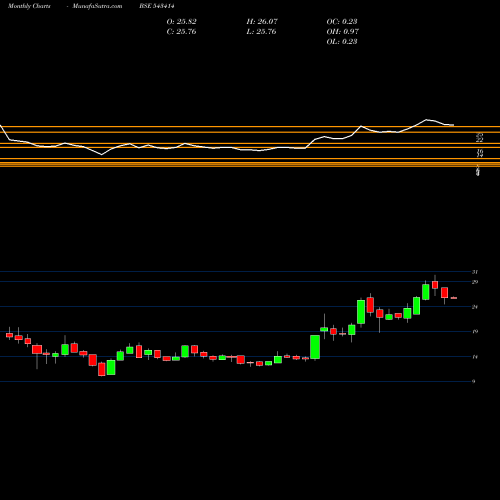Image resolution: width=500 pixels, height=500 pixels.
Task: Click the "BSE 543414" stock code
Action: tap(157, 6)
